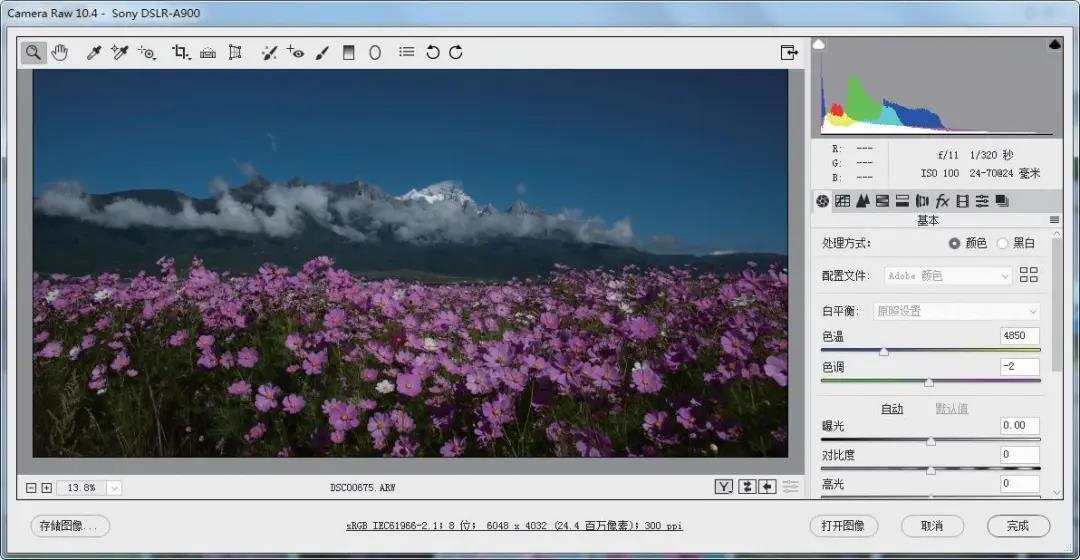The image size is (1080, 560).
Task: Select the Graduated Filter tool
Action: pyautogui.click(x=349, y=52)
